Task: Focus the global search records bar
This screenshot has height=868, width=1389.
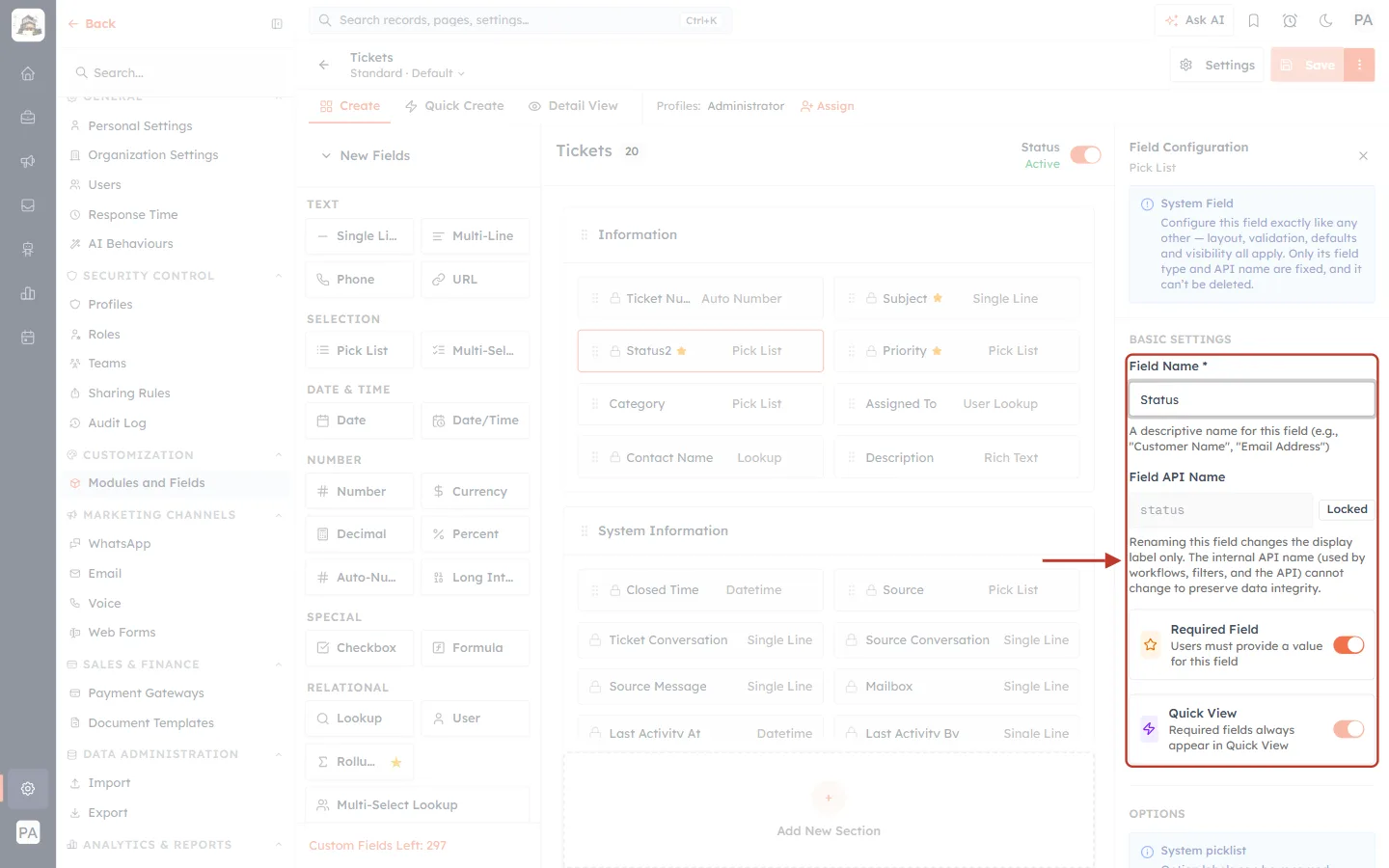Action: [520, 20]
